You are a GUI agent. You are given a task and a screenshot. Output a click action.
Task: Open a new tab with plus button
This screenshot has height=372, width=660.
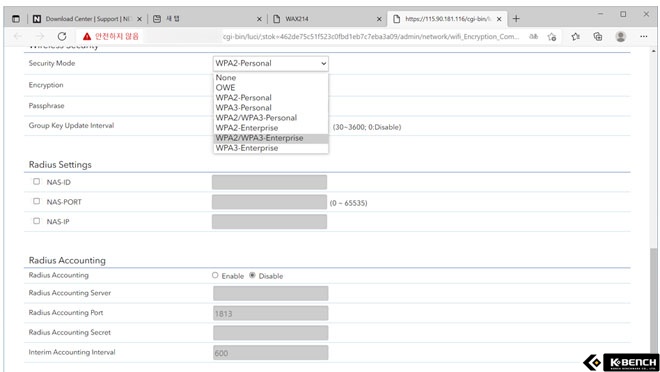click(x=516, y=19)
